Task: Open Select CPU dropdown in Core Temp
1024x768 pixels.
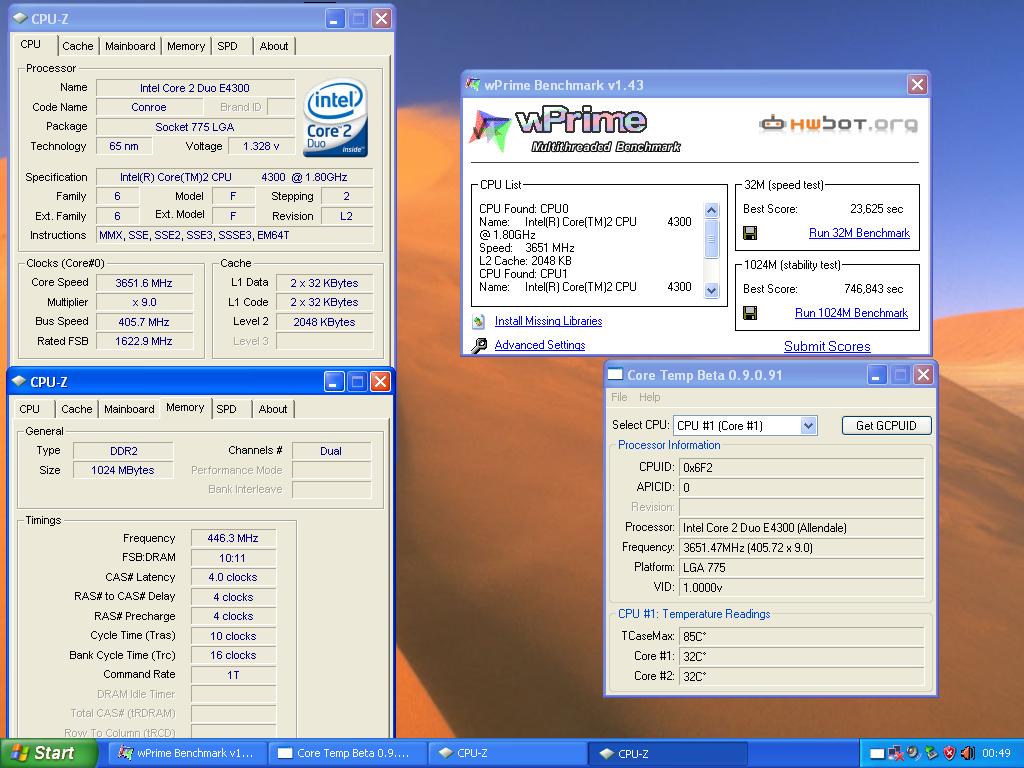Action: point(808,426)
